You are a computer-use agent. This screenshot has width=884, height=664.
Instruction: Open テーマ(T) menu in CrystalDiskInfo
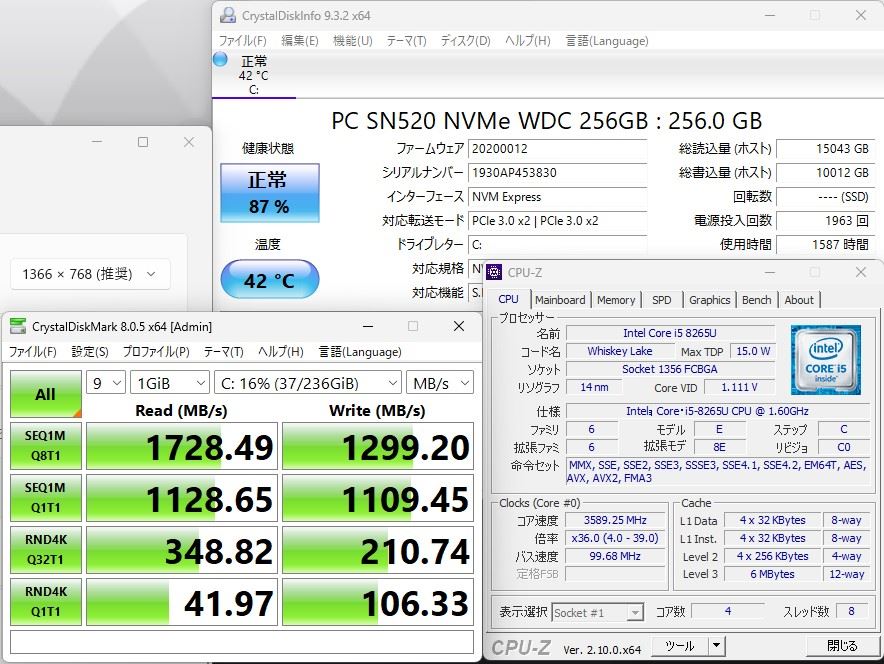(x=406, y=41)
